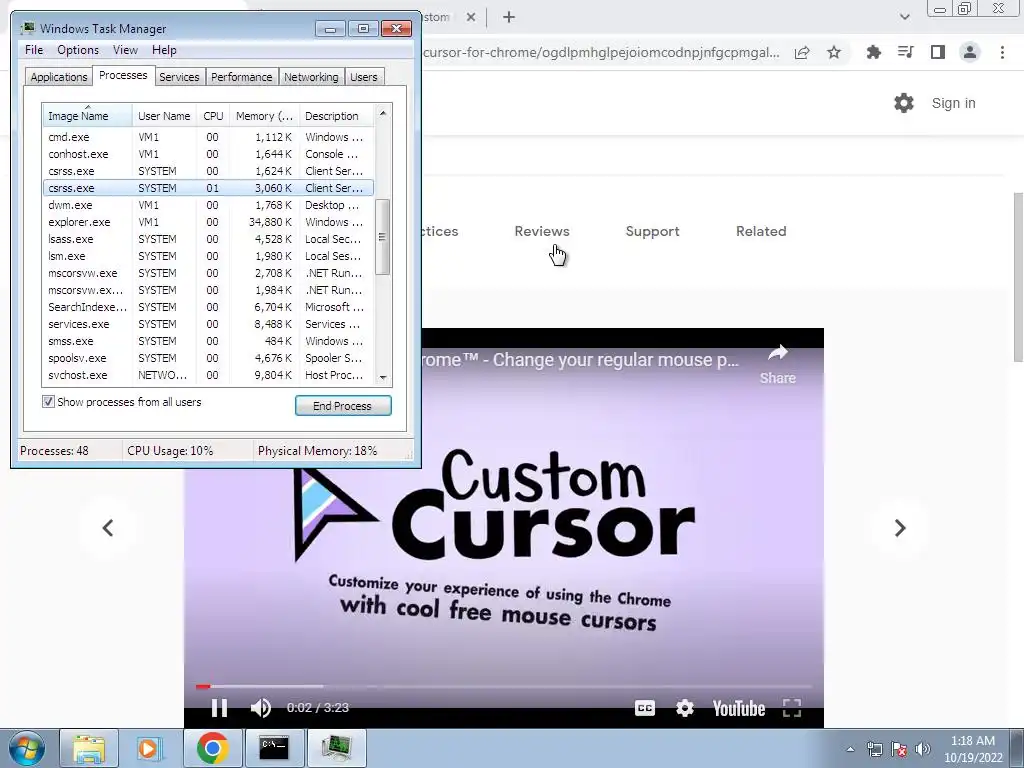Share this page icon in address bar
Screen dimensions: 1024x768
tap(802, 52)
